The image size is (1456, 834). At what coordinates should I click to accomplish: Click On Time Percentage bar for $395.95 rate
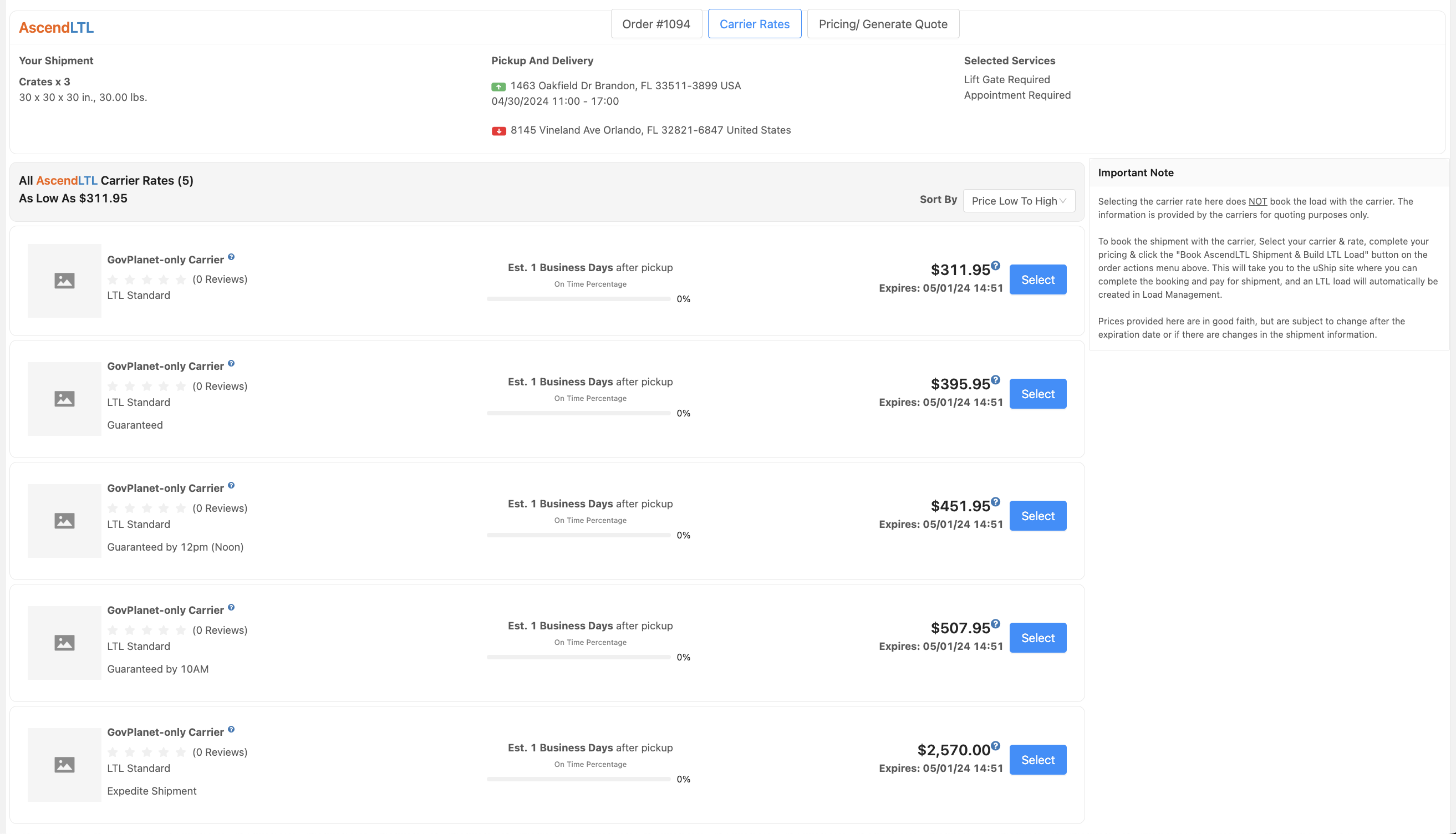pyautogui.click(x=578, y=413)
